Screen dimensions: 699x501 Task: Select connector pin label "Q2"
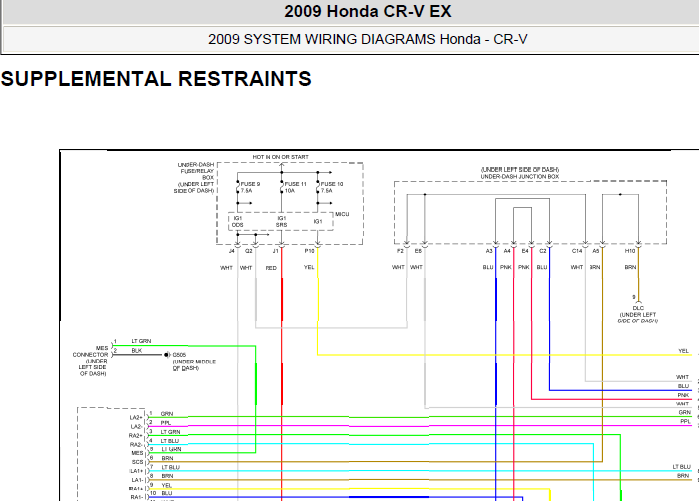249,251
